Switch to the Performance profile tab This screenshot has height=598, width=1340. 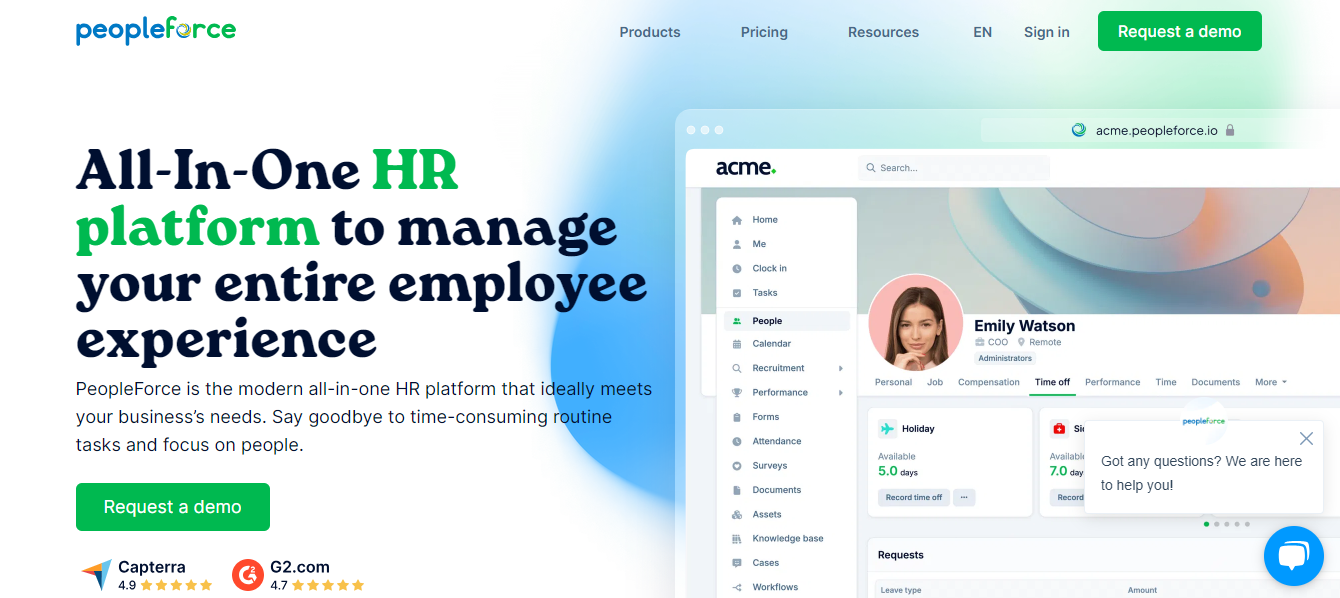(x=1113, y=382)
